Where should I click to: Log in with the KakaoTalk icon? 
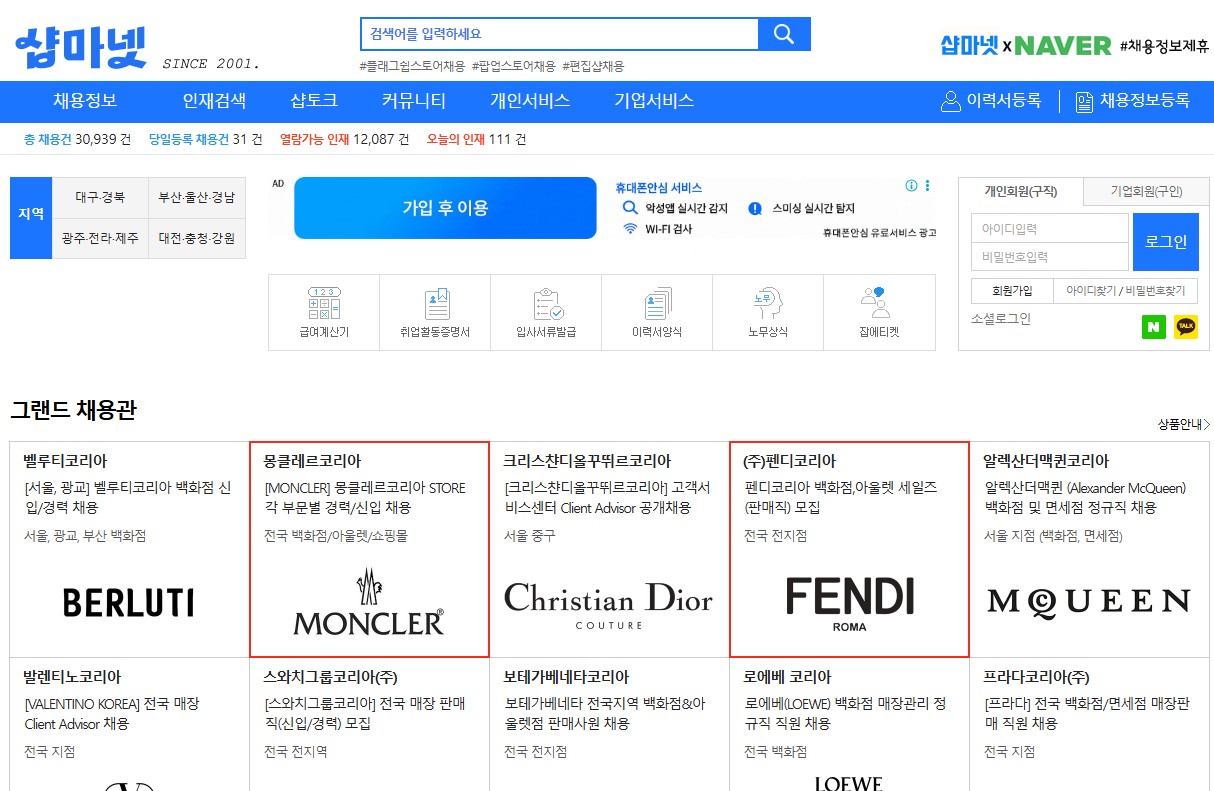tap(1186, 326)
